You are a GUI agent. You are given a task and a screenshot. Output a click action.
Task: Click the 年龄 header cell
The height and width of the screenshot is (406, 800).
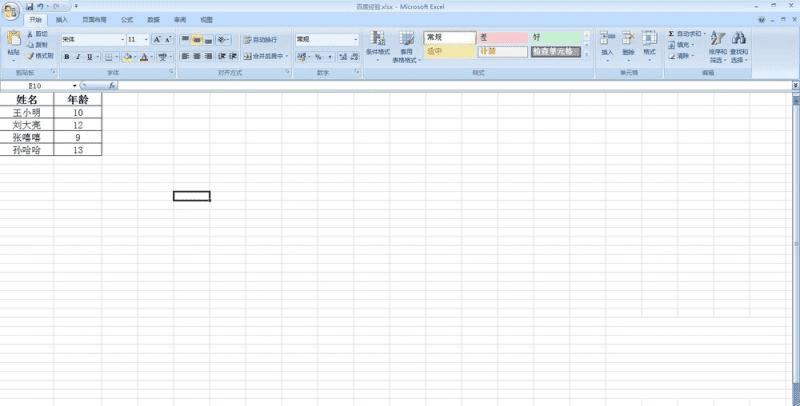[78, 99]
